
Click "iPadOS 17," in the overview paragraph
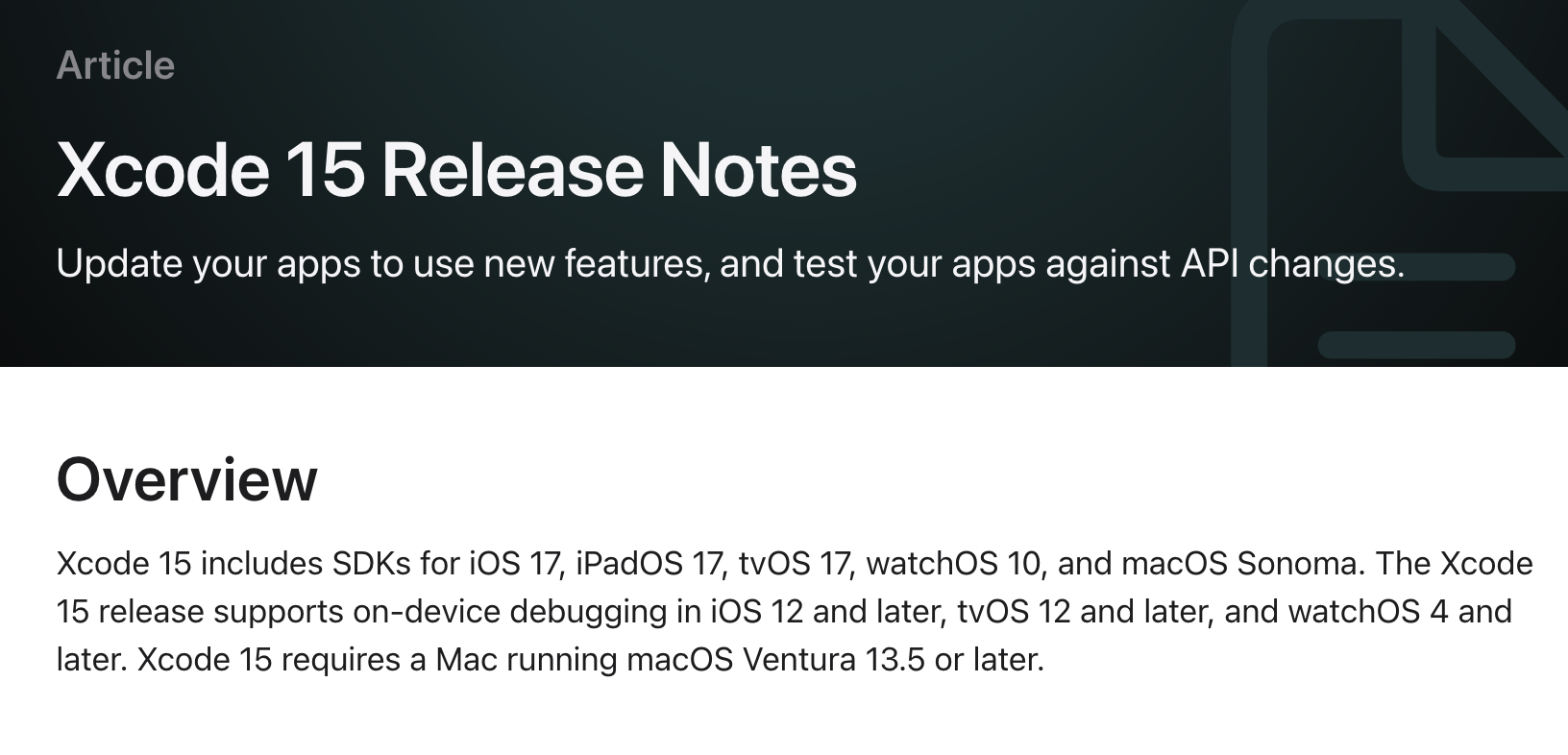tap(651, 563)
